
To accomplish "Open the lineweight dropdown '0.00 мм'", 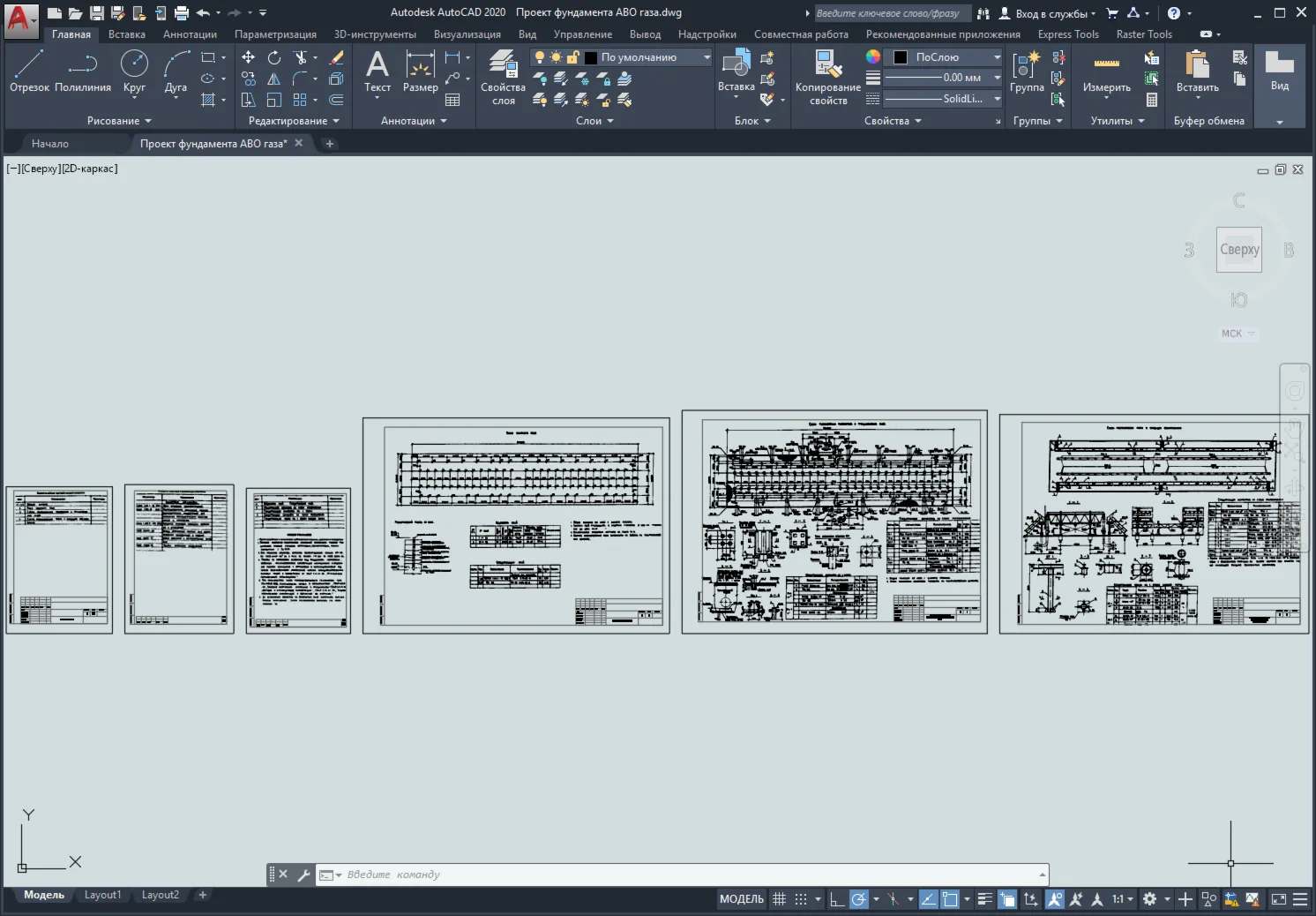I will tap(942, 78).
